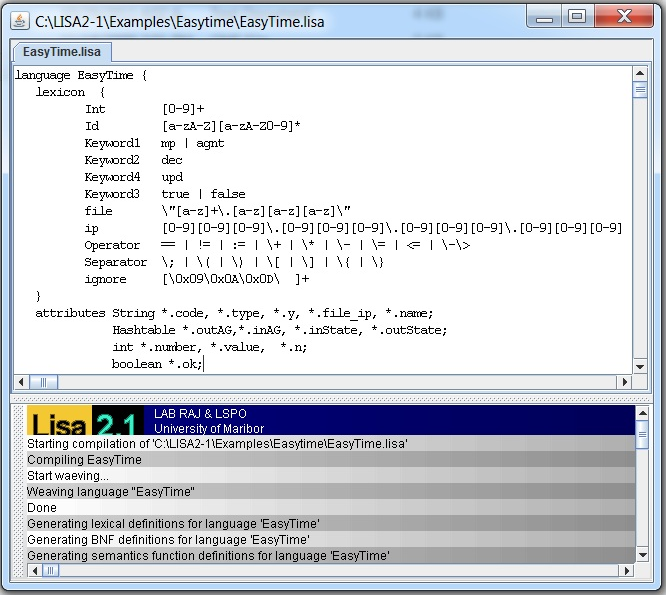Screen dimensions: 666x595
Task: Click the 'Start waeving...' log line
Action: (331, 476)
